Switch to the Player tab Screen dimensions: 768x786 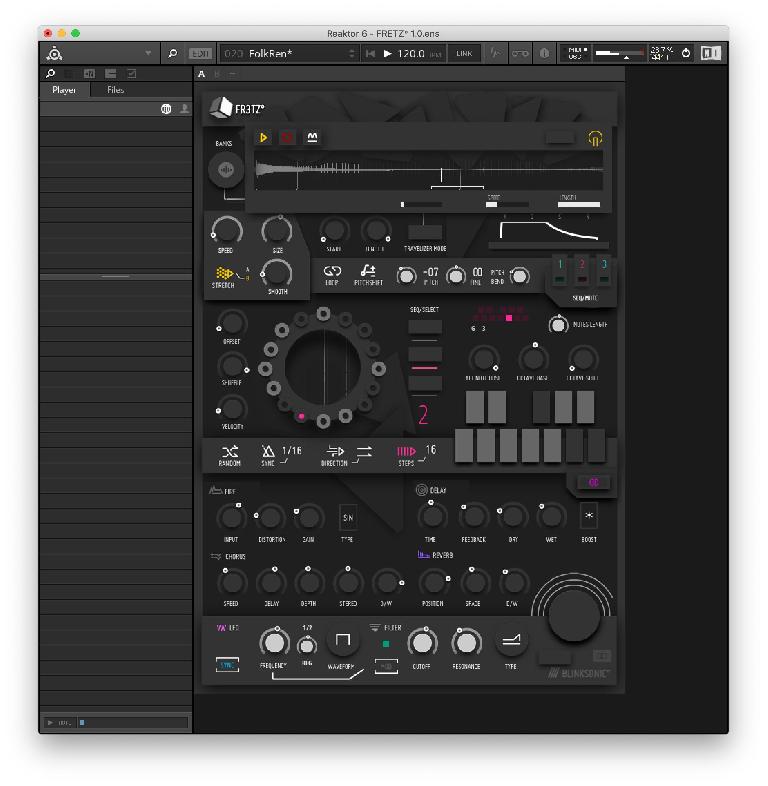(x=64, y=90)
